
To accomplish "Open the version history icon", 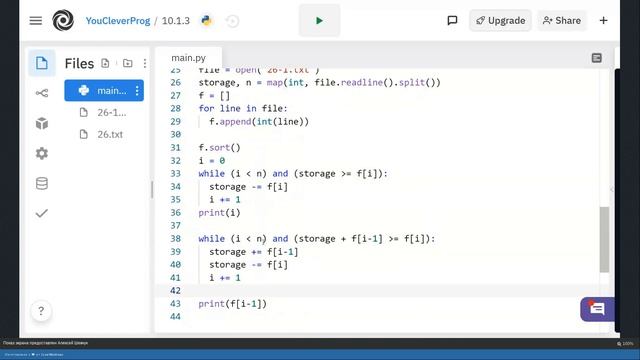I will coord(232,21).
